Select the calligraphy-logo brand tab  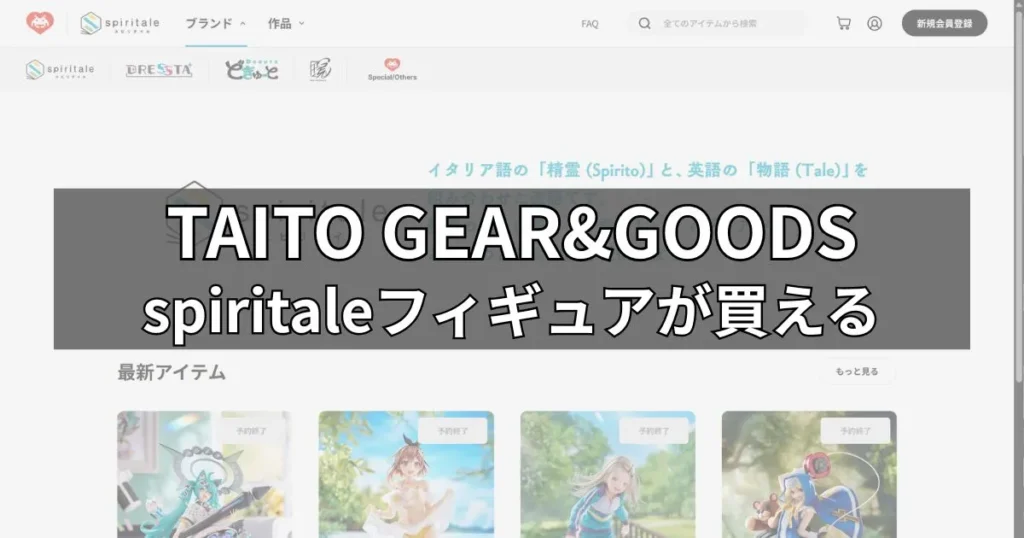pyautogui.click(x=320, y=69)
